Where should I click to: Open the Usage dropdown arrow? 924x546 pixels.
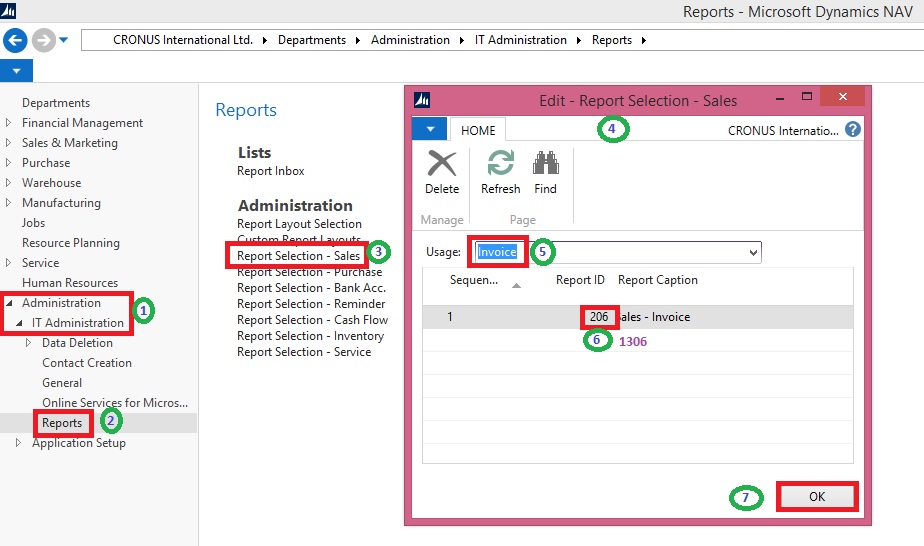coord(753,253)
